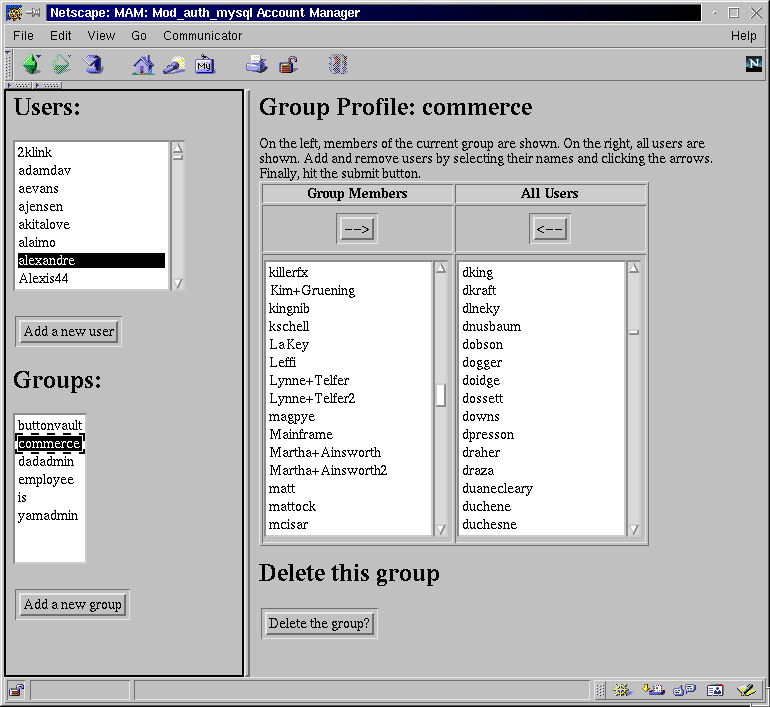Image resolution: width=770 pixels, height=707 pixels.
Task: Open the View menu
Action: pyautogui.click(x=101, y=36)
